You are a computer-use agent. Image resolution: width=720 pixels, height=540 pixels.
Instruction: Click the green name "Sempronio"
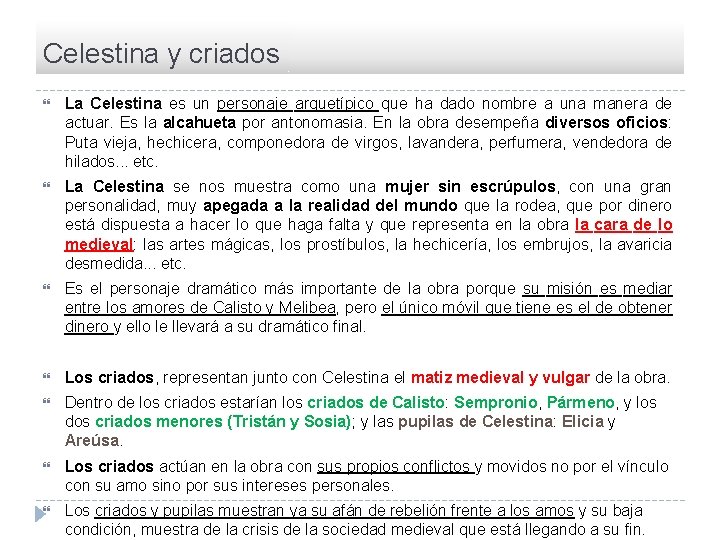point(495,403)
